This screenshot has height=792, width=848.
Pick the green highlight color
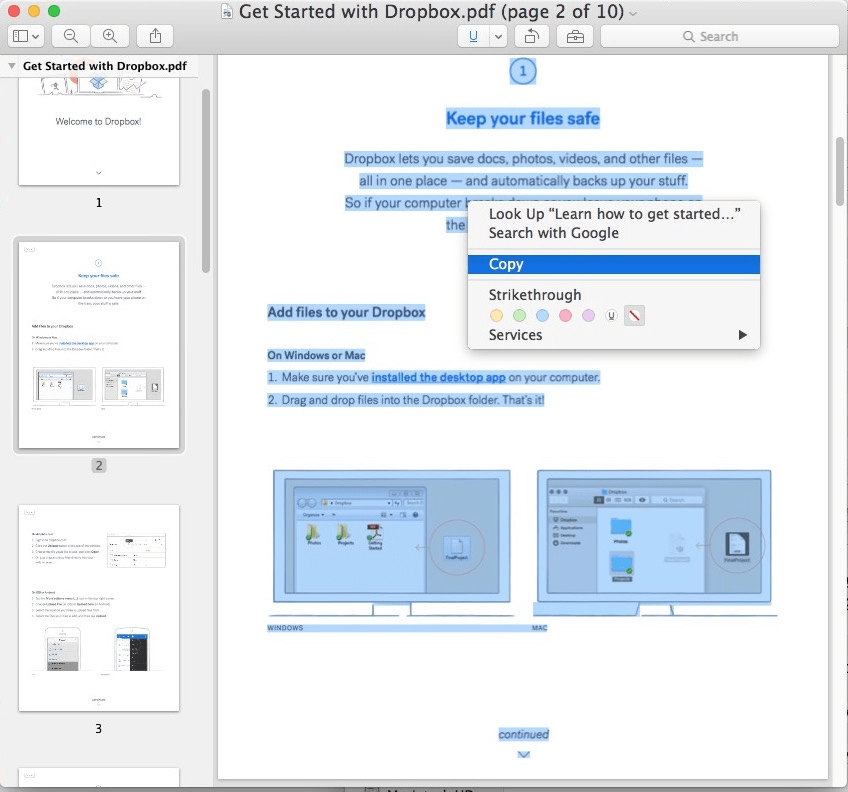tap(519, 315)
